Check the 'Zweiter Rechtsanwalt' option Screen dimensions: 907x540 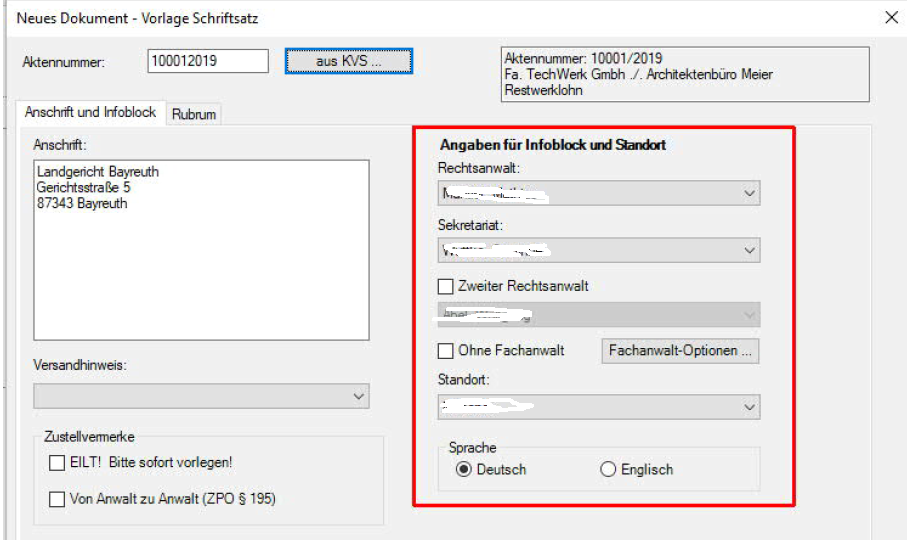(446, 286)
